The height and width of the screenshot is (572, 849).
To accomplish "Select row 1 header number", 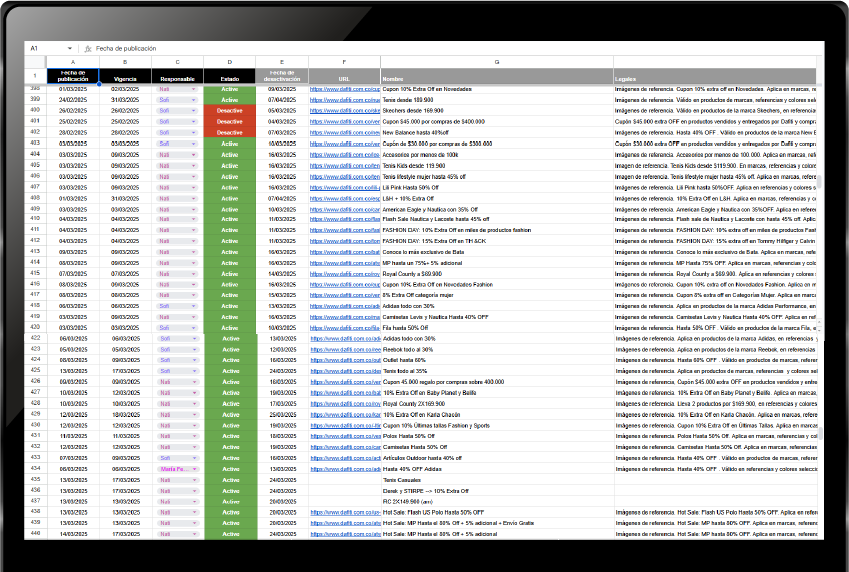I will coord(35,76).
